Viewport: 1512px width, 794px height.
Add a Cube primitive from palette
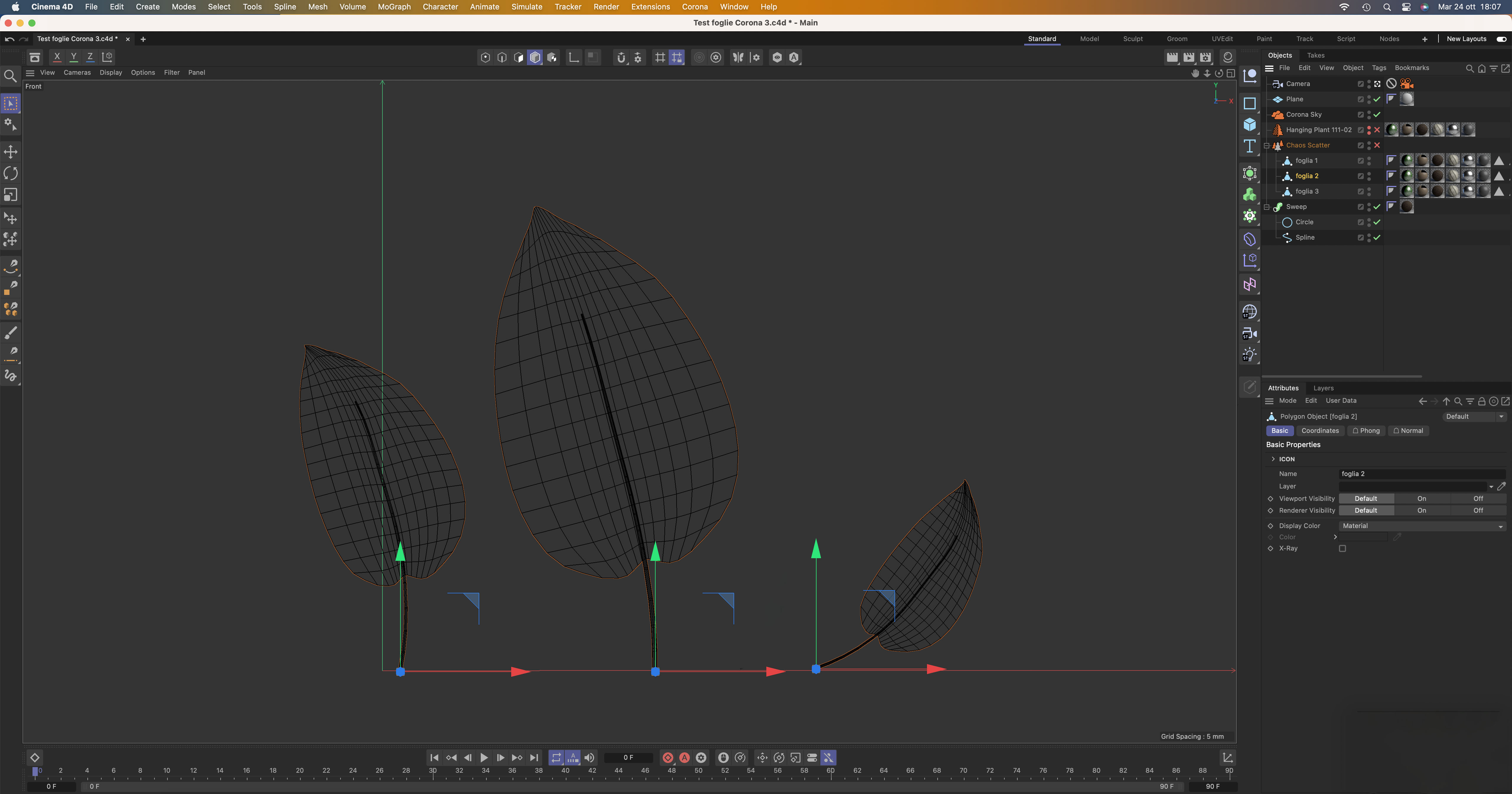[x=1250, y=124]
